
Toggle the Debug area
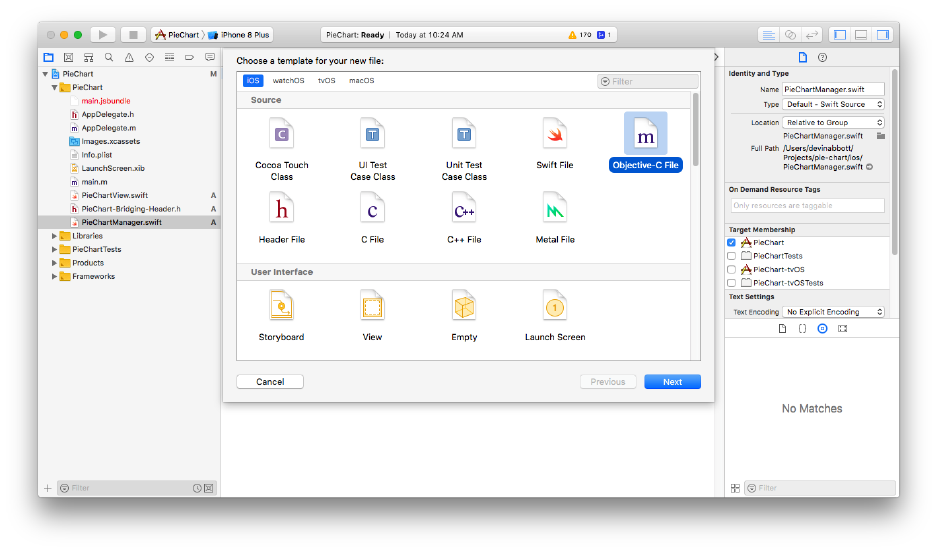point(861,35)
